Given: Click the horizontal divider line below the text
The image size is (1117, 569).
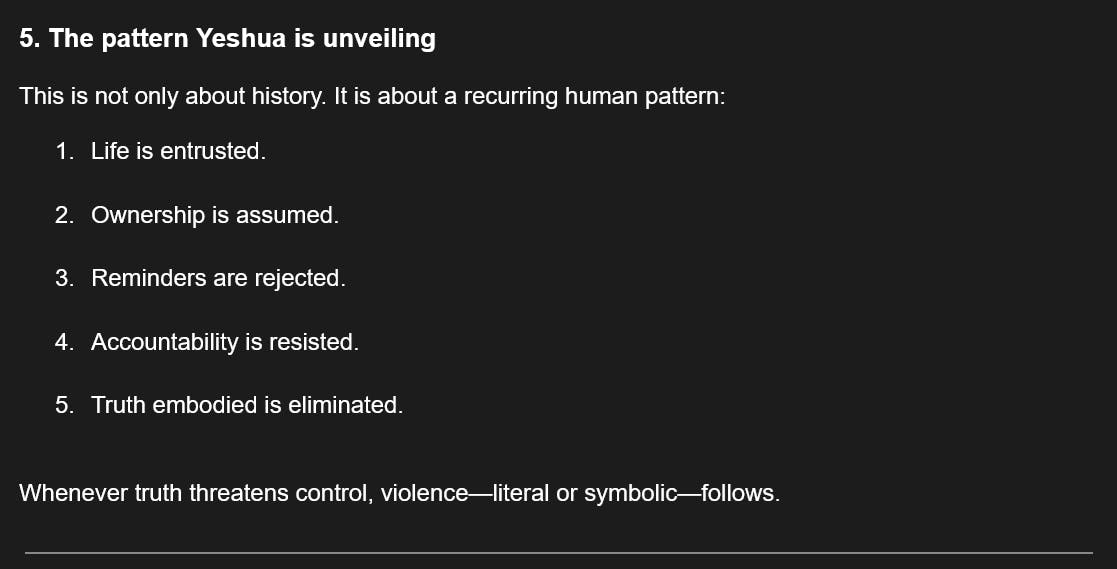Looking at the screenshot, I should coord(558,552).
